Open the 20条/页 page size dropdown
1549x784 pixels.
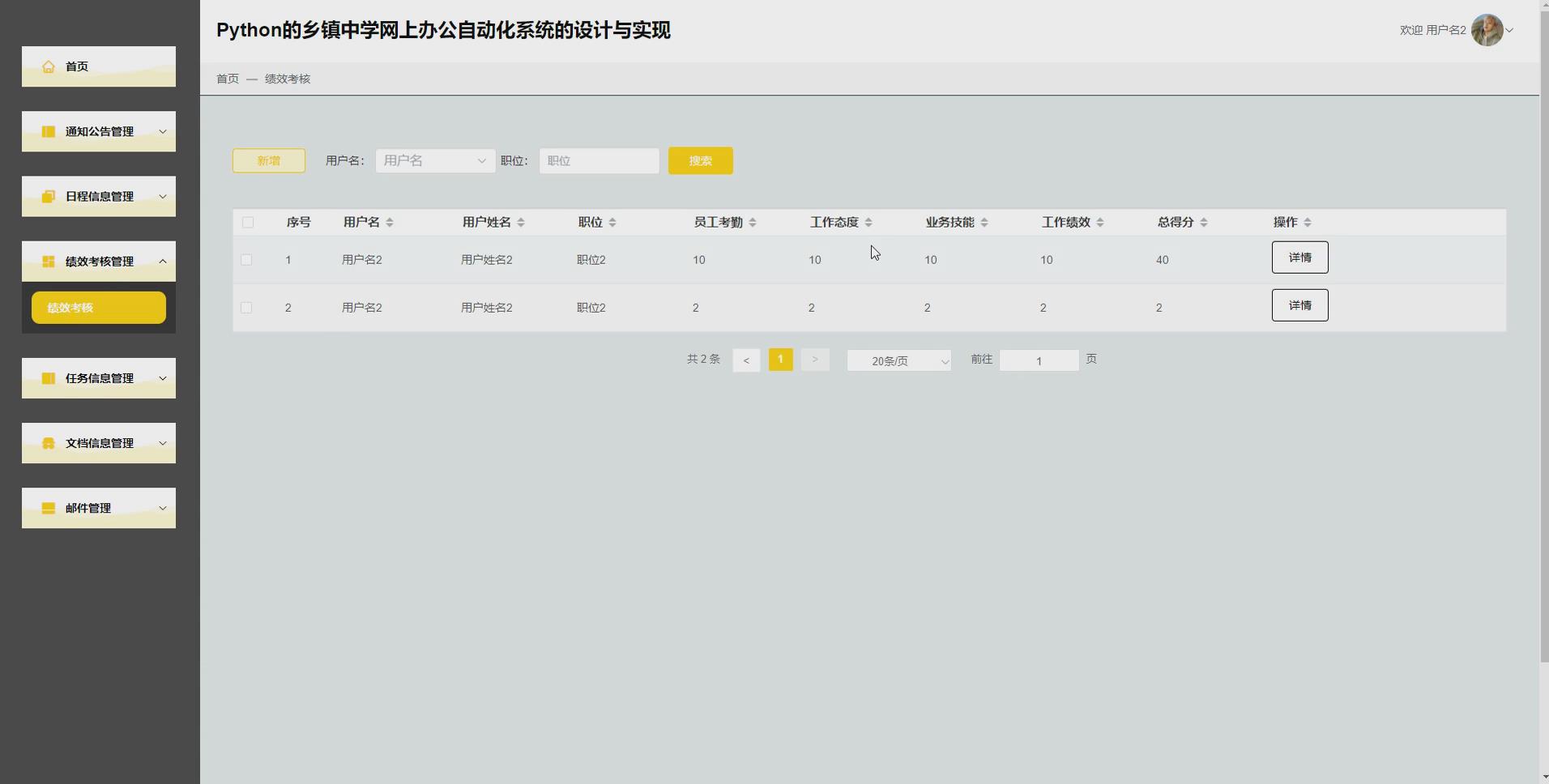click(x=898, y=360)
